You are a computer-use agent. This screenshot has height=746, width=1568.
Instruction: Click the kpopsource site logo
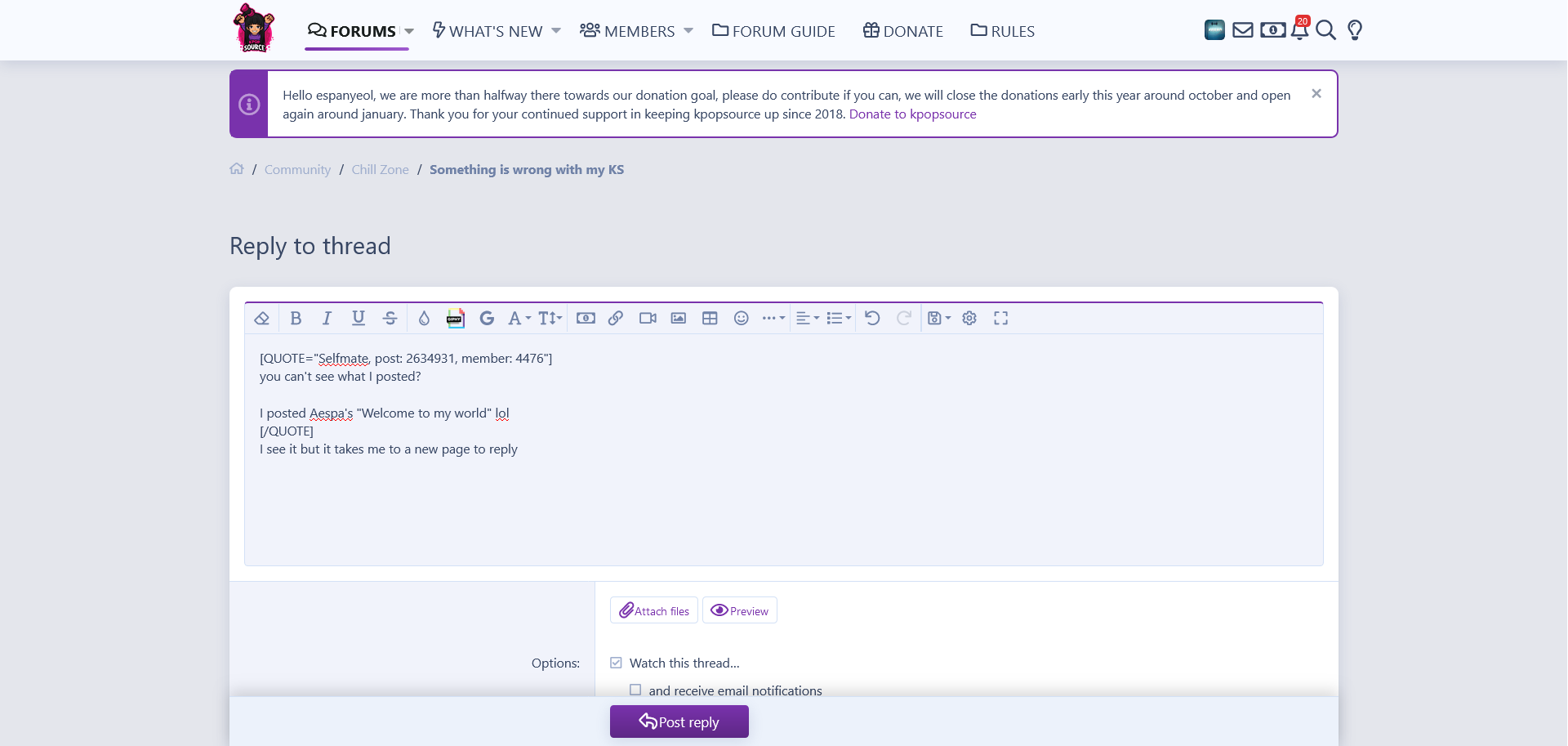click(254, 28)
